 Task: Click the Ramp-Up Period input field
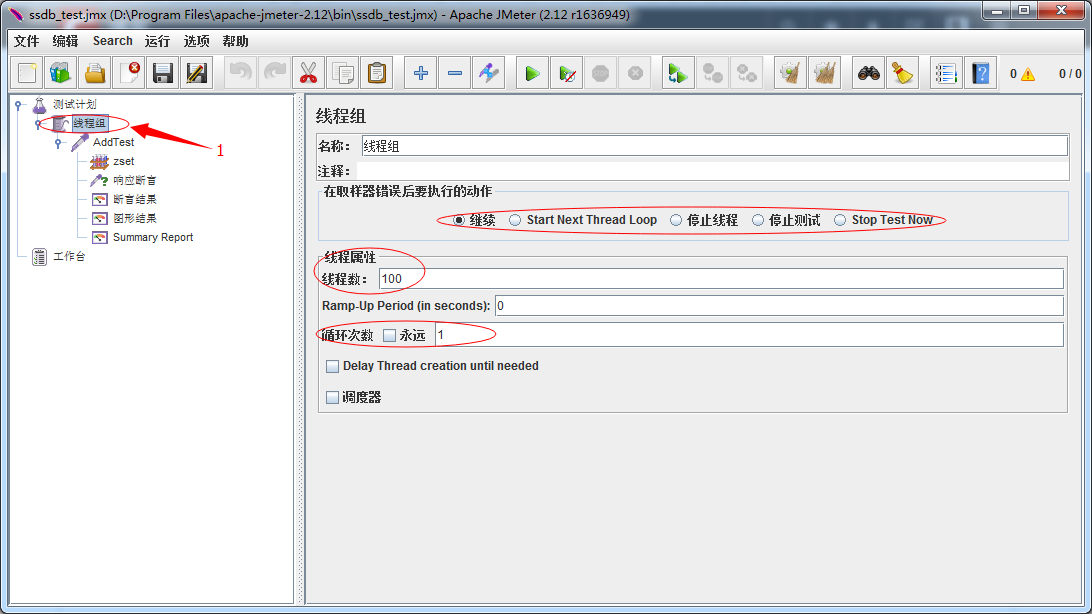click(779, 306)
